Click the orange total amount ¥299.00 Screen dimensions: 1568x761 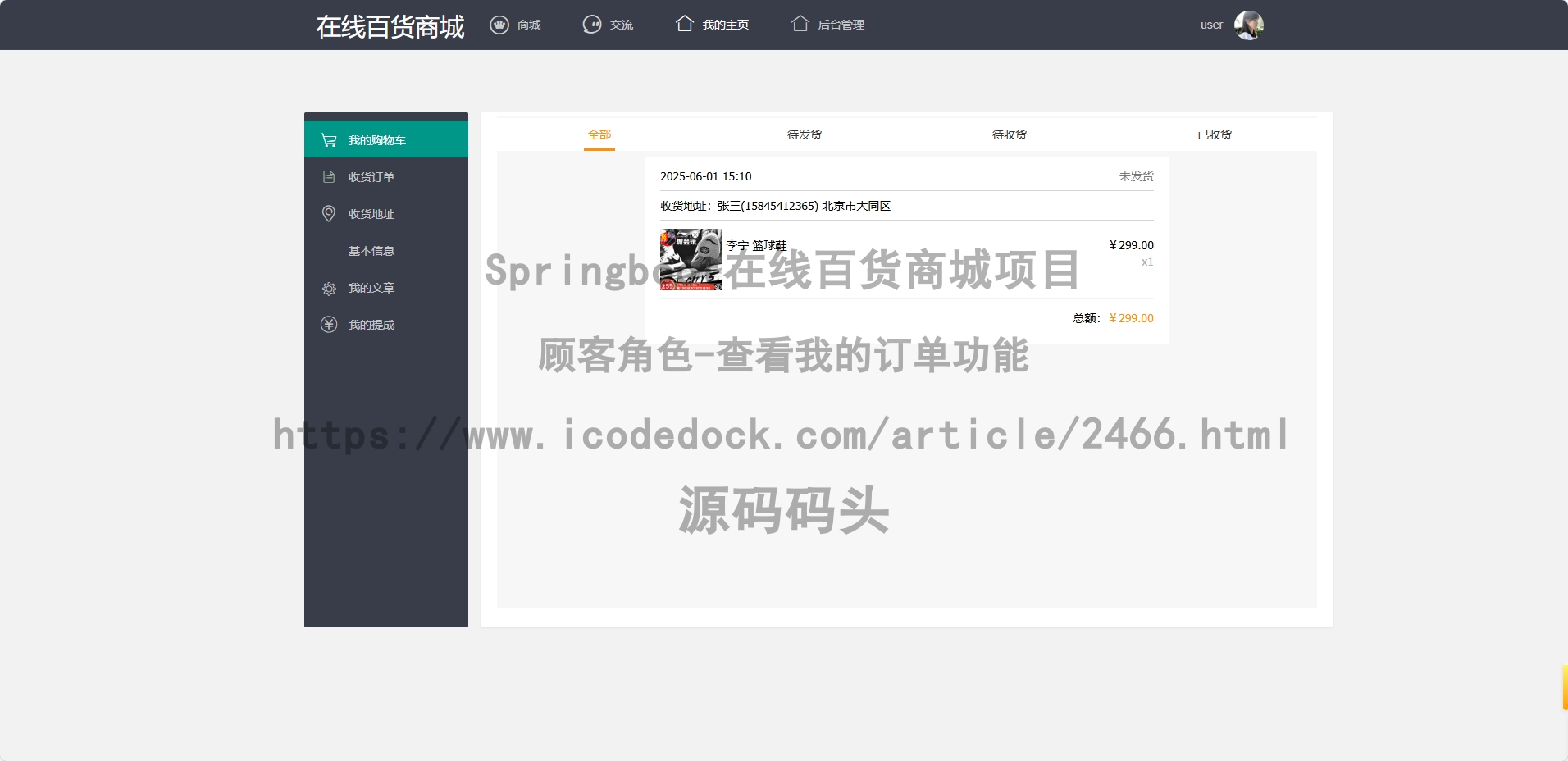(1131, 318)
